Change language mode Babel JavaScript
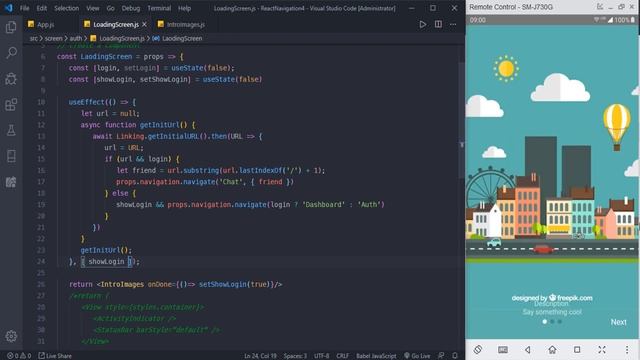This screenshot has height=360, width=640. tap(376, 356)
